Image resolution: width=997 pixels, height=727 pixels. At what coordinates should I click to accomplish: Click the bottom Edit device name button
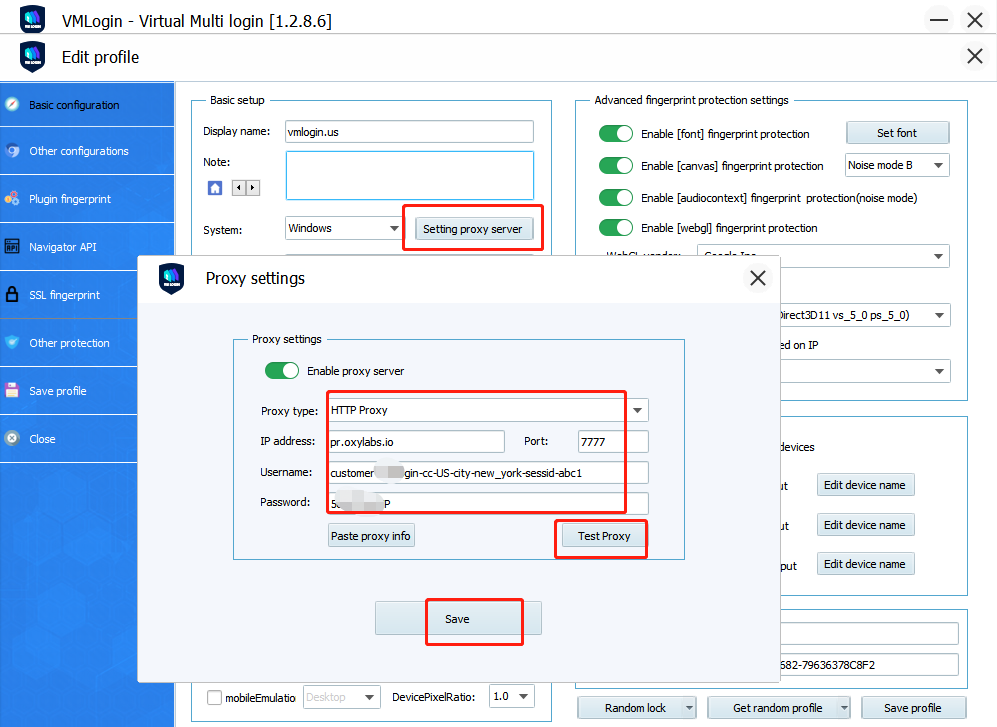(865, 564)
